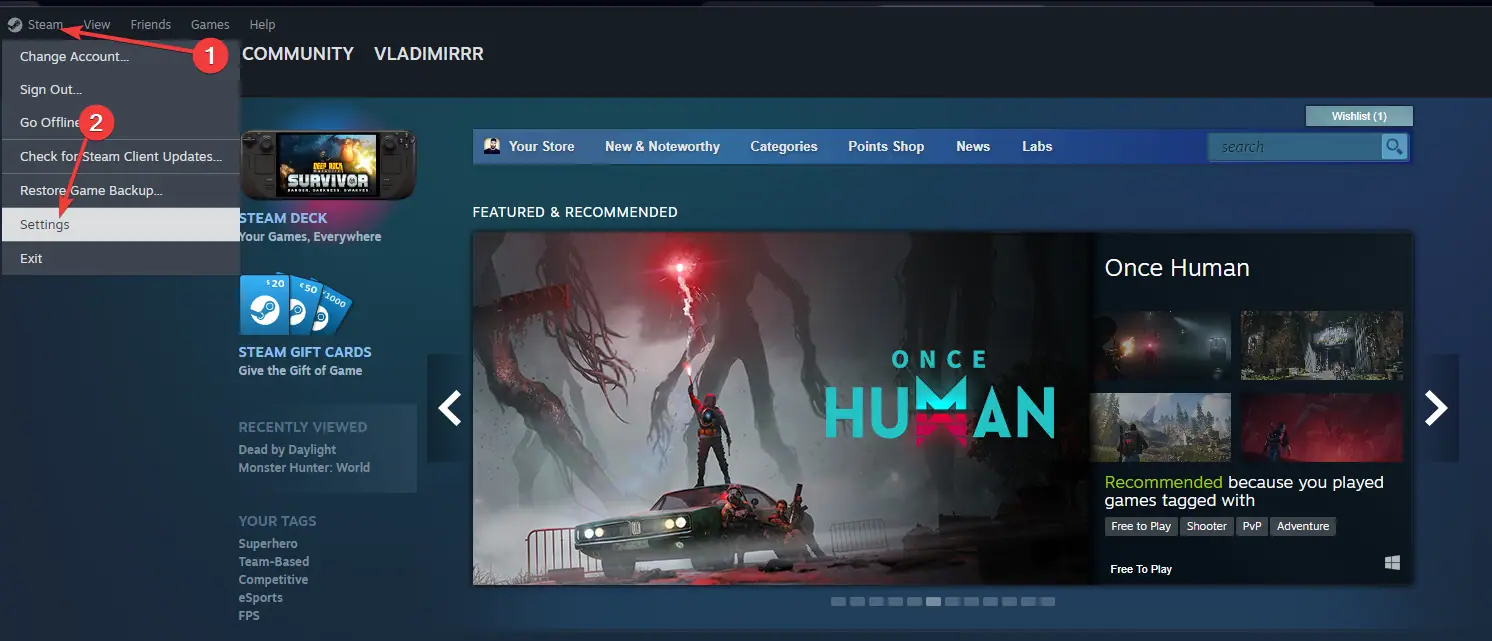Open the News link
Image resolution: width=1492 pixels, height=641 pixels.
(973, 146)
